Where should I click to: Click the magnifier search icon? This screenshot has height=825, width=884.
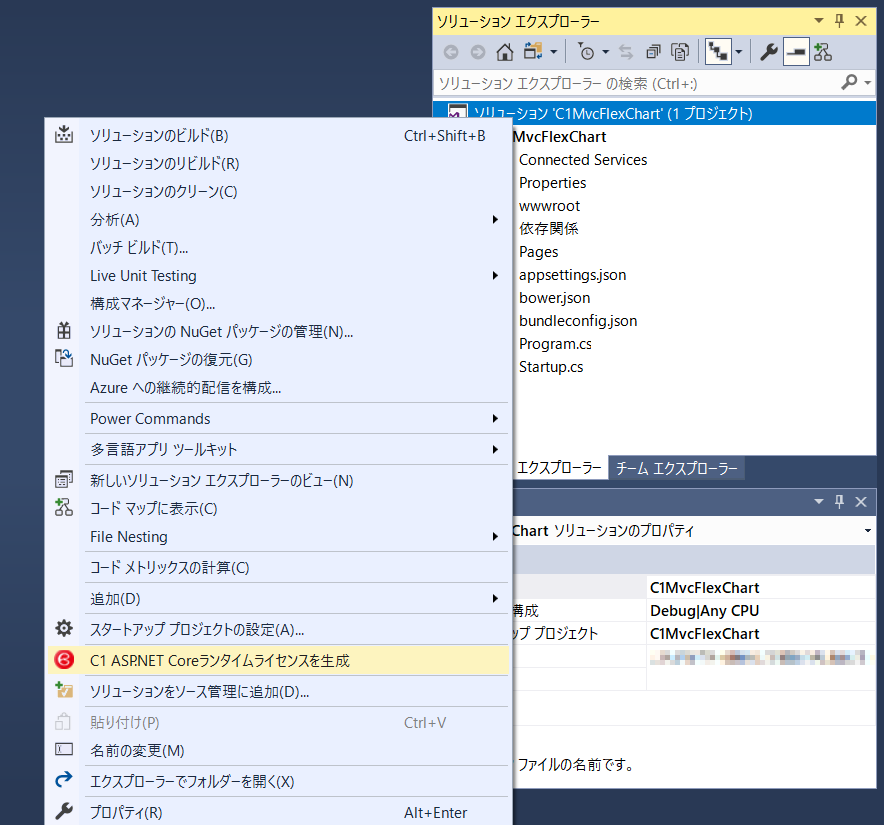tap(849, 82)
